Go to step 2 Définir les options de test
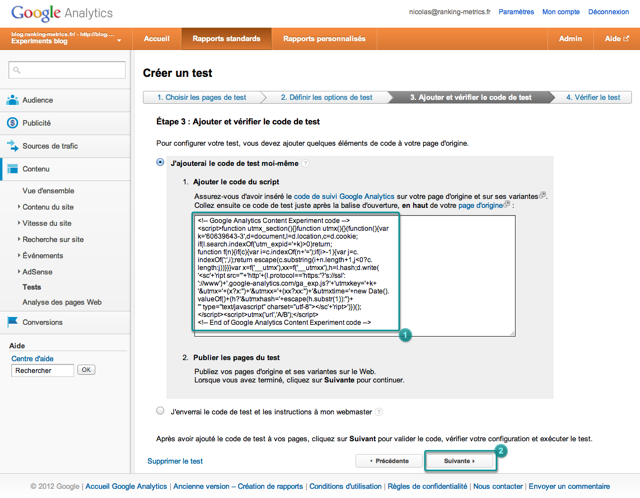640x498 pixels. [327, 97]
